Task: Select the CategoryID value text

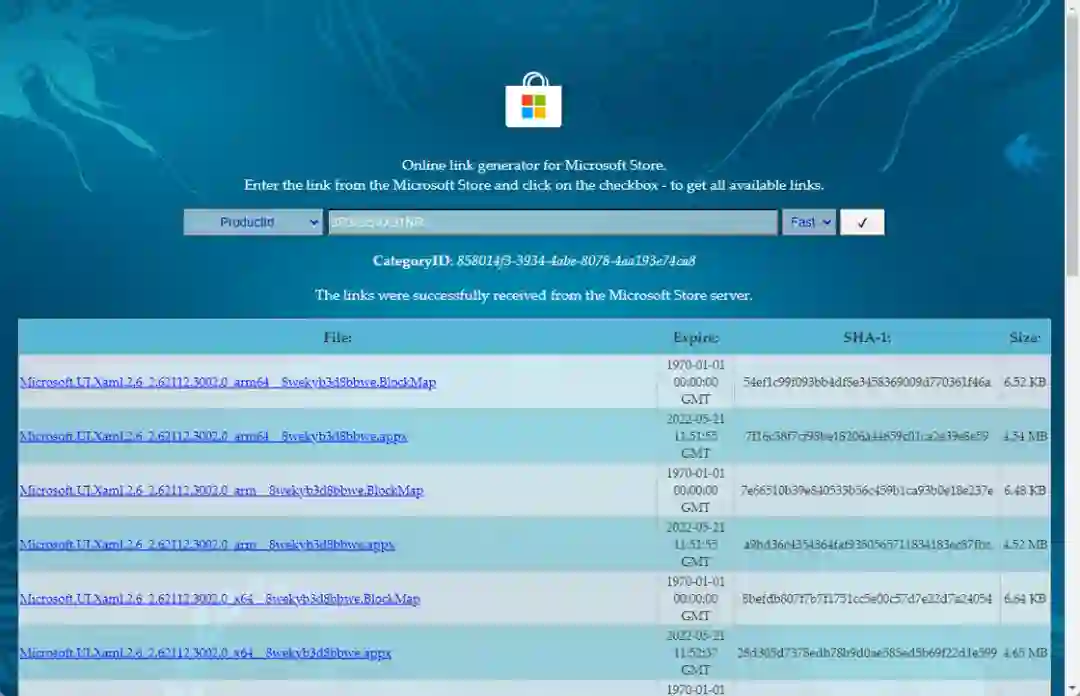Action: (576, 261)
